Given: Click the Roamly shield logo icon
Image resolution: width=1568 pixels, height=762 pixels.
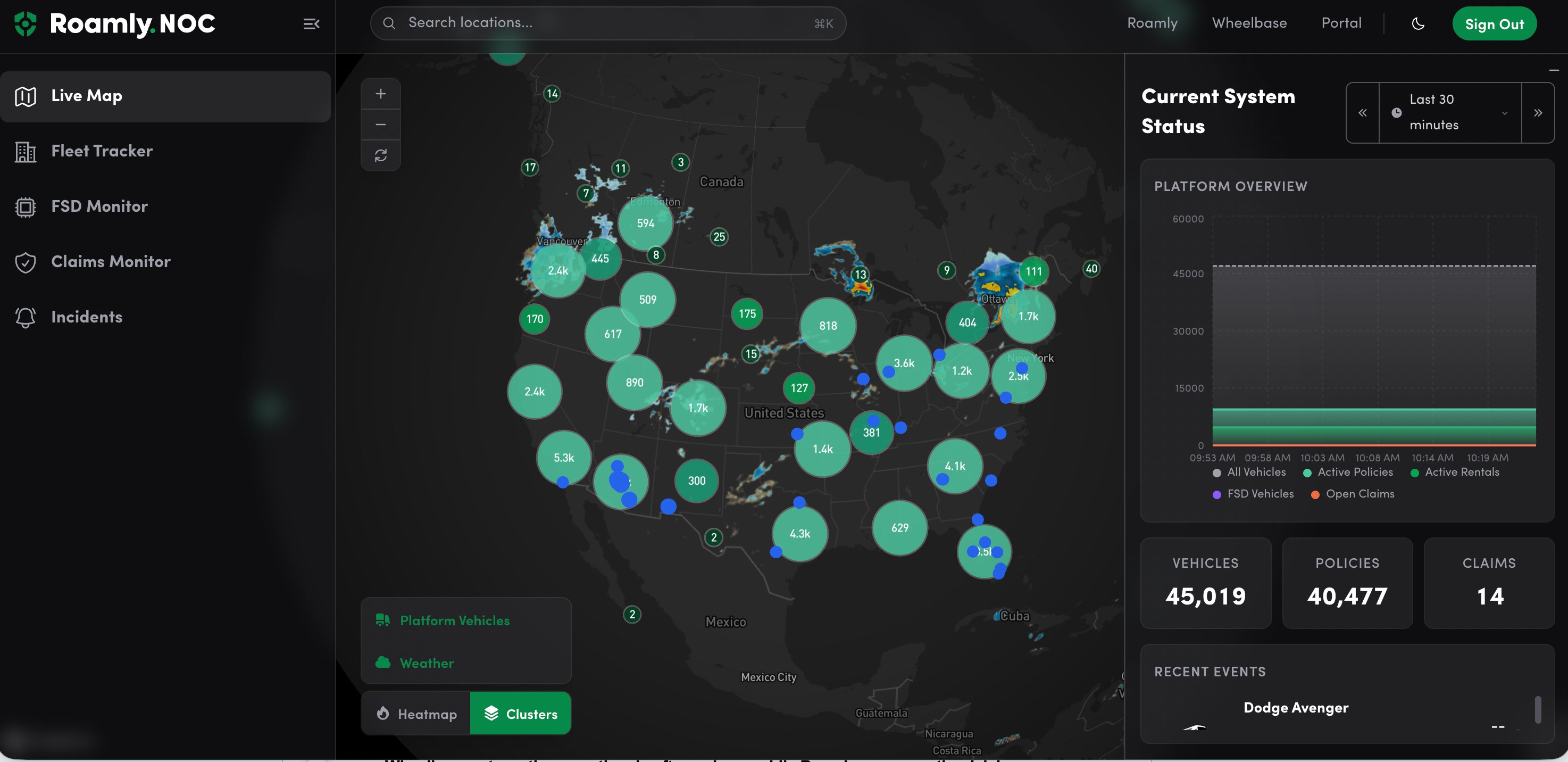Looking at the screenshot, I should pos(25,24).
